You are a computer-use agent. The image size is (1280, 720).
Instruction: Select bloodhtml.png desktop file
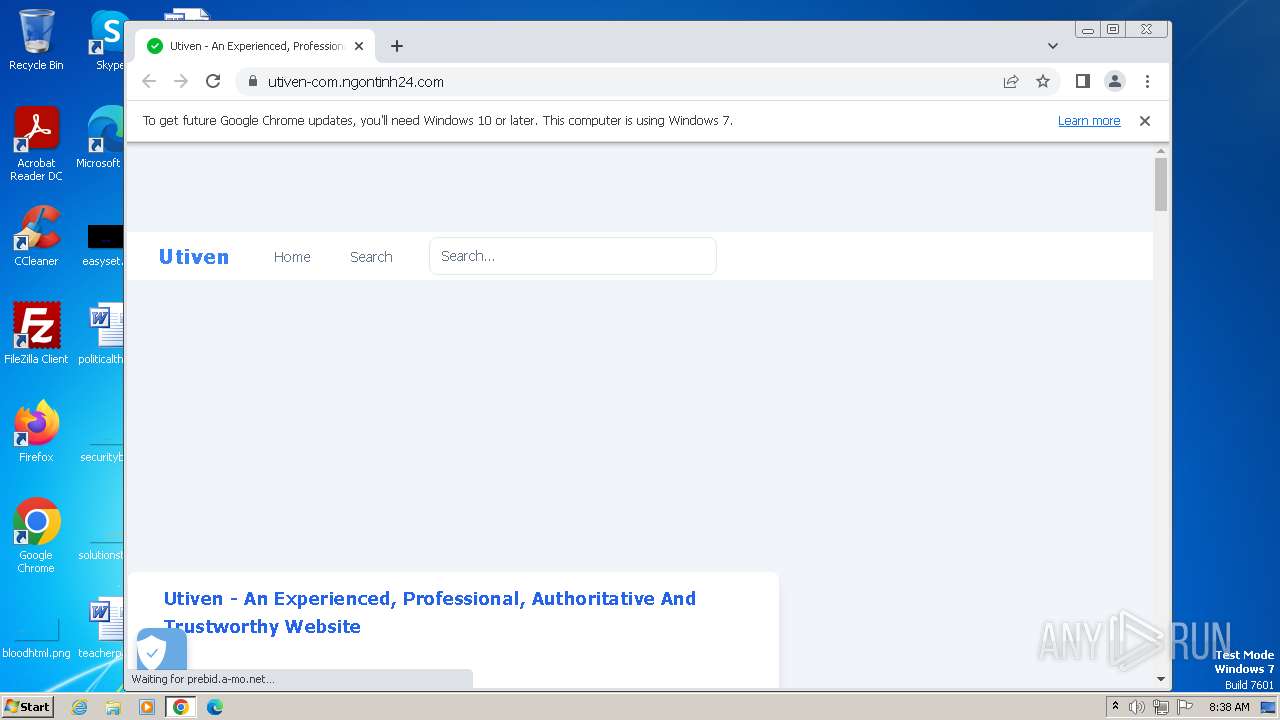[x=36, y=636]
